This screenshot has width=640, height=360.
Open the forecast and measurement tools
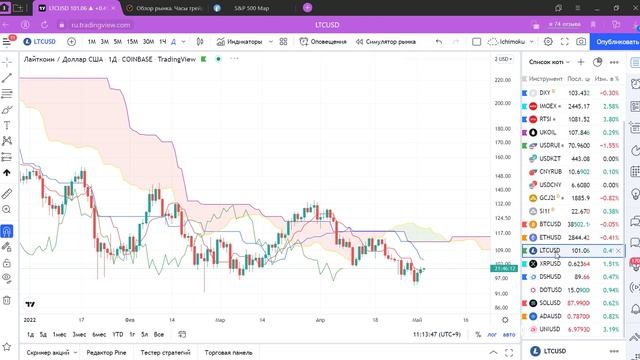click(x=7, y=157)
